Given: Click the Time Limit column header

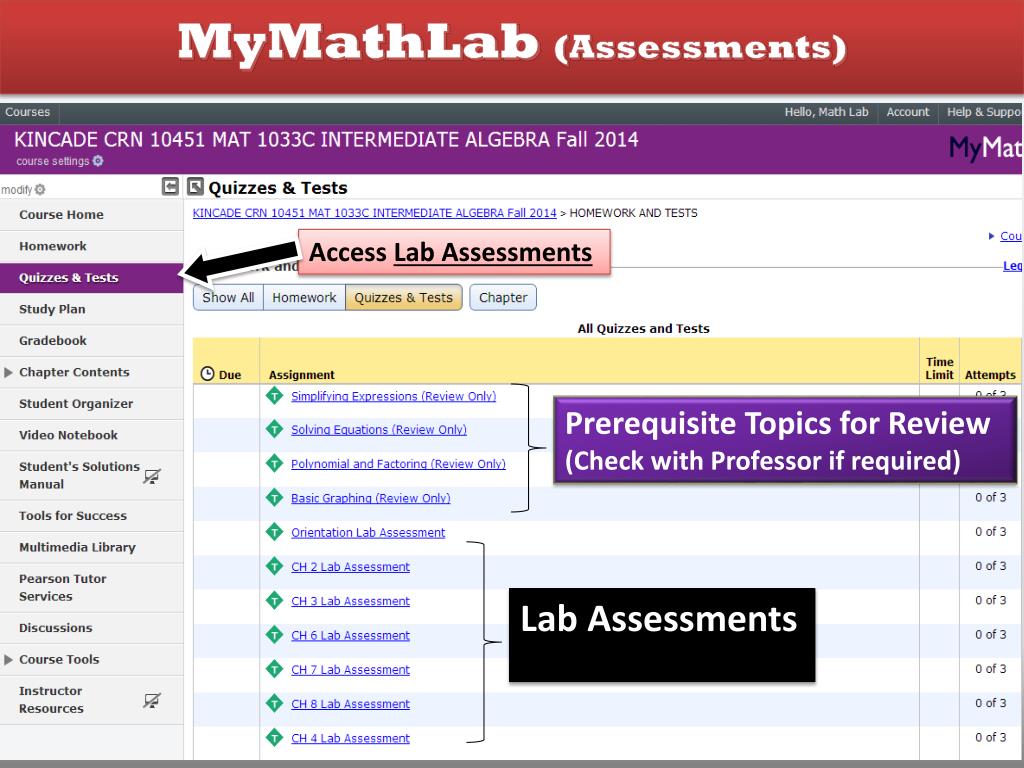Looking at the screenshot, I should 939,368.
